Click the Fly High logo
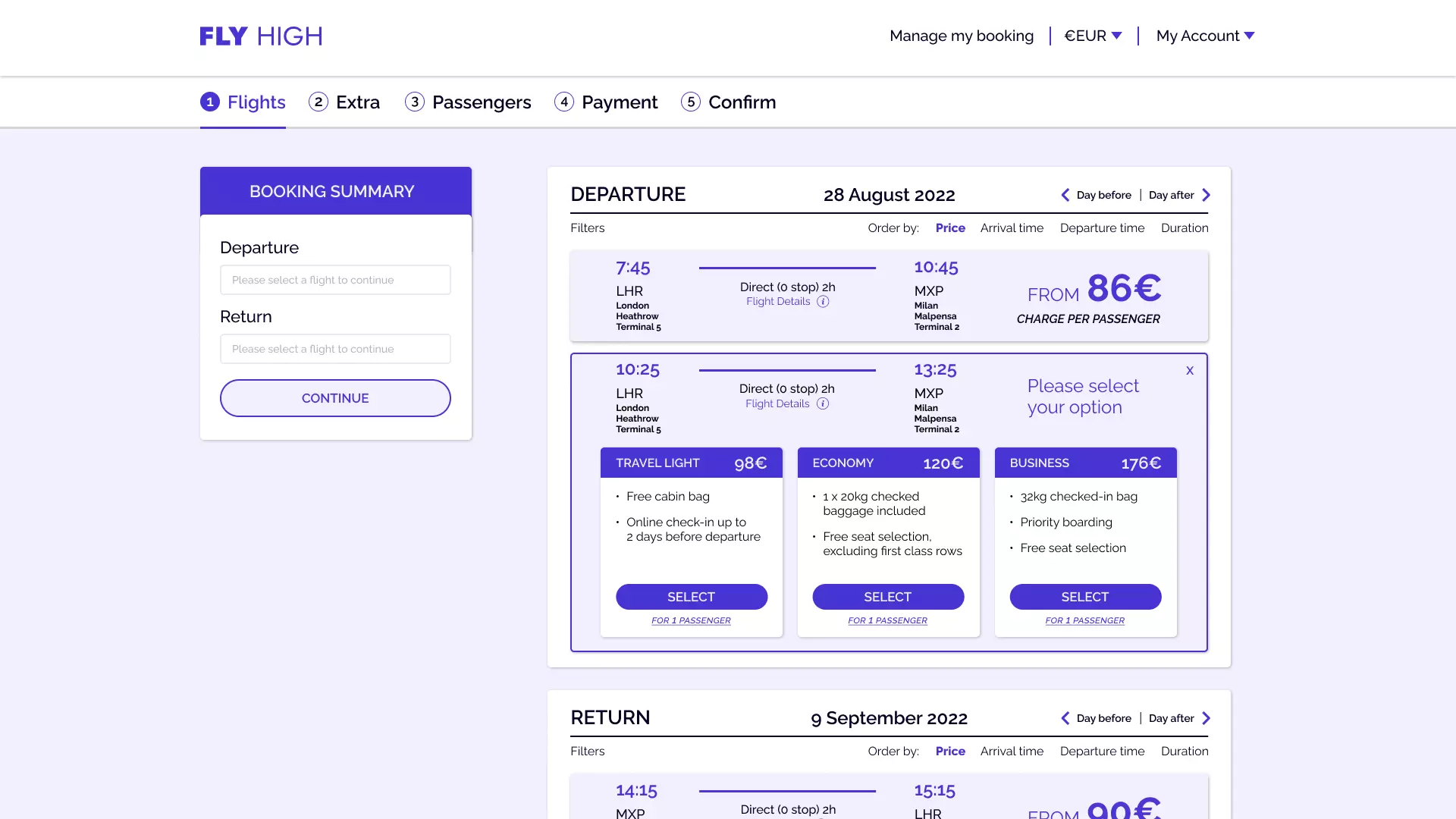This screenshot has height=819, width=1456. tap(261, 36)
